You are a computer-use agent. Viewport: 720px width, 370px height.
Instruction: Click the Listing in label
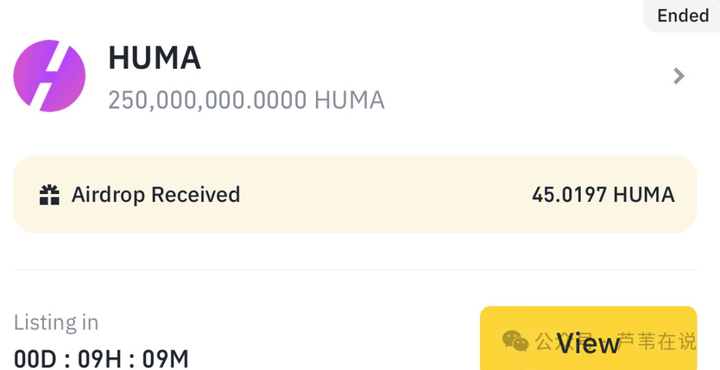(56, 322)
